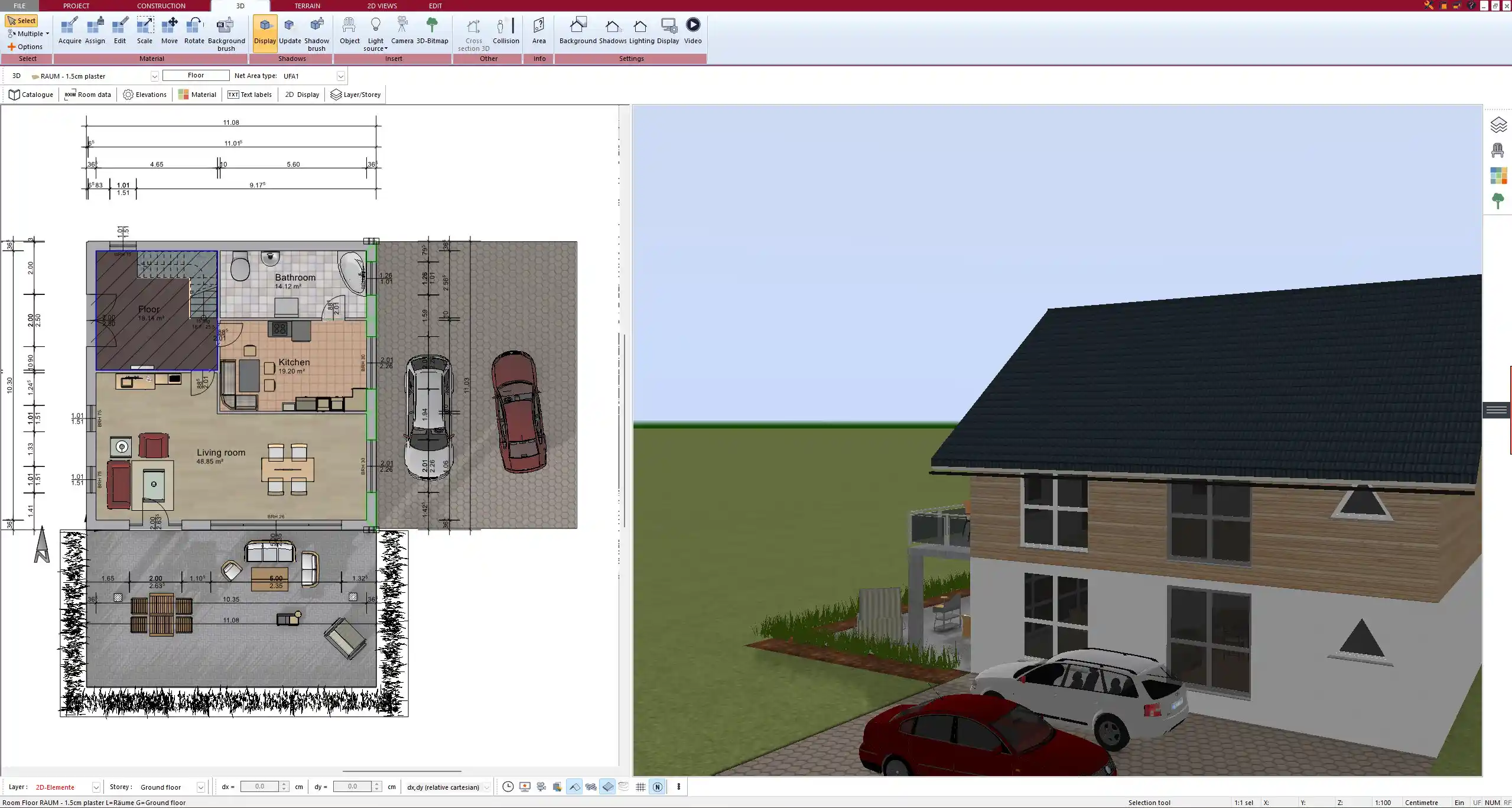Open Room data
The image size is (1512, 808).
point(87,95)
